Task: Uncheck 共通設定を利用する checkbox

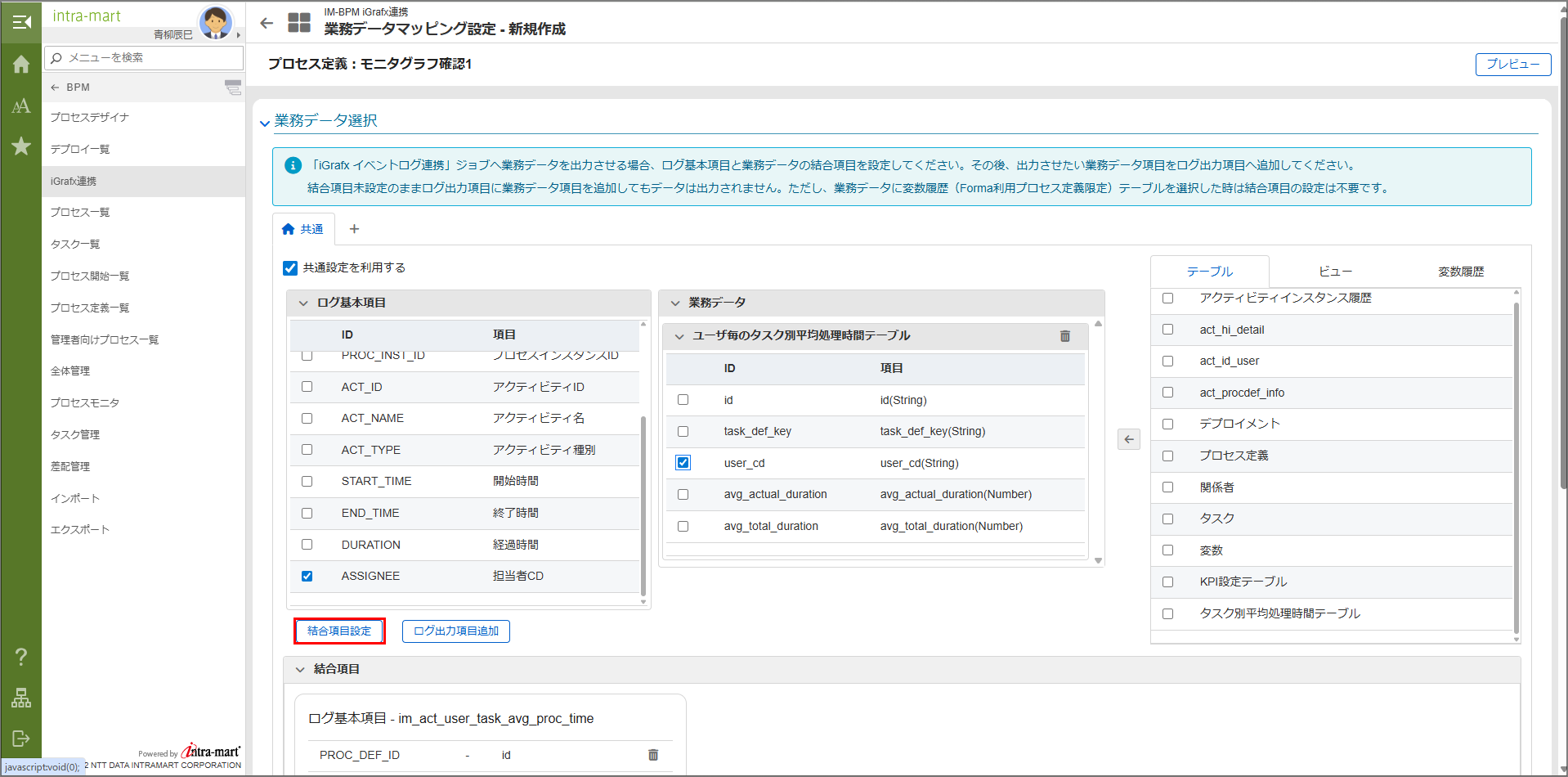Action: (x=290, y=268)
